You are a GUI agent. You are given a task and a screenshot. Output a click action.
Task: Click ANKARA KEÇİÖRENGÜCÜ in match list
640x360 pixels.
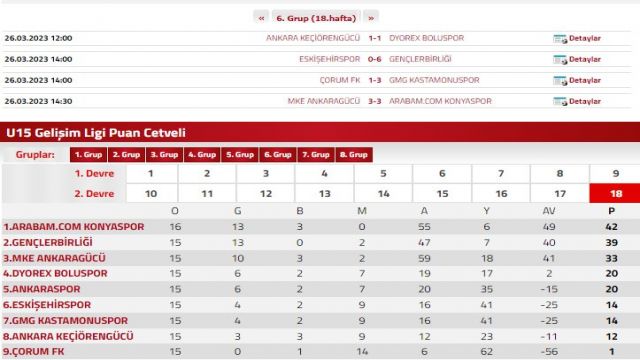pos(313,38)
